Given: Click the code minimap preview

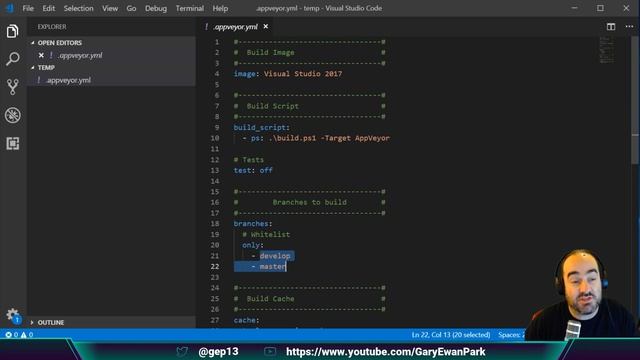Looking at the screenshot, I should pyautogui.click(x=607, y=50).
